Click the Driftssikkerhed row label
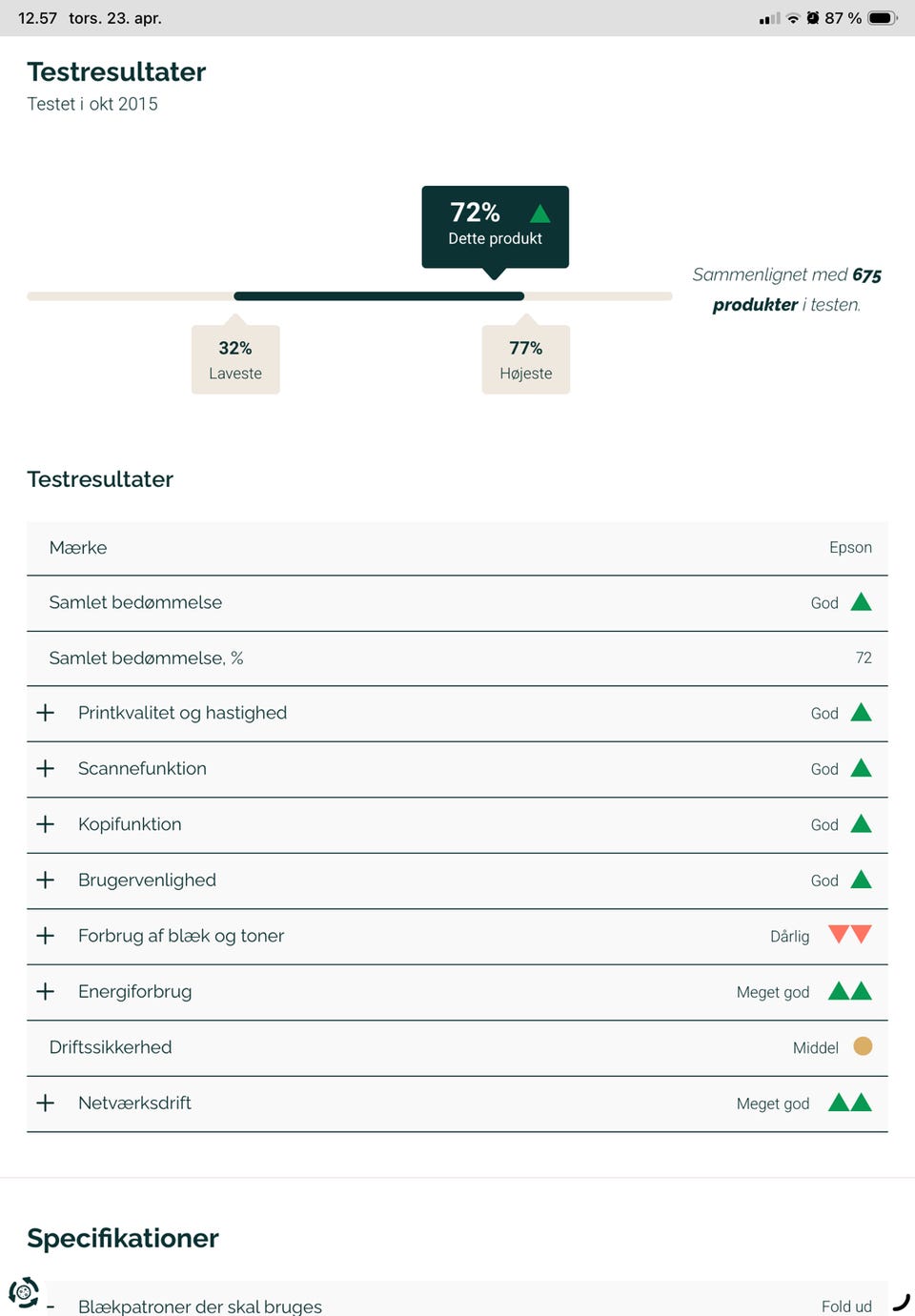Screen dimensions: 915x1316 111,1047
